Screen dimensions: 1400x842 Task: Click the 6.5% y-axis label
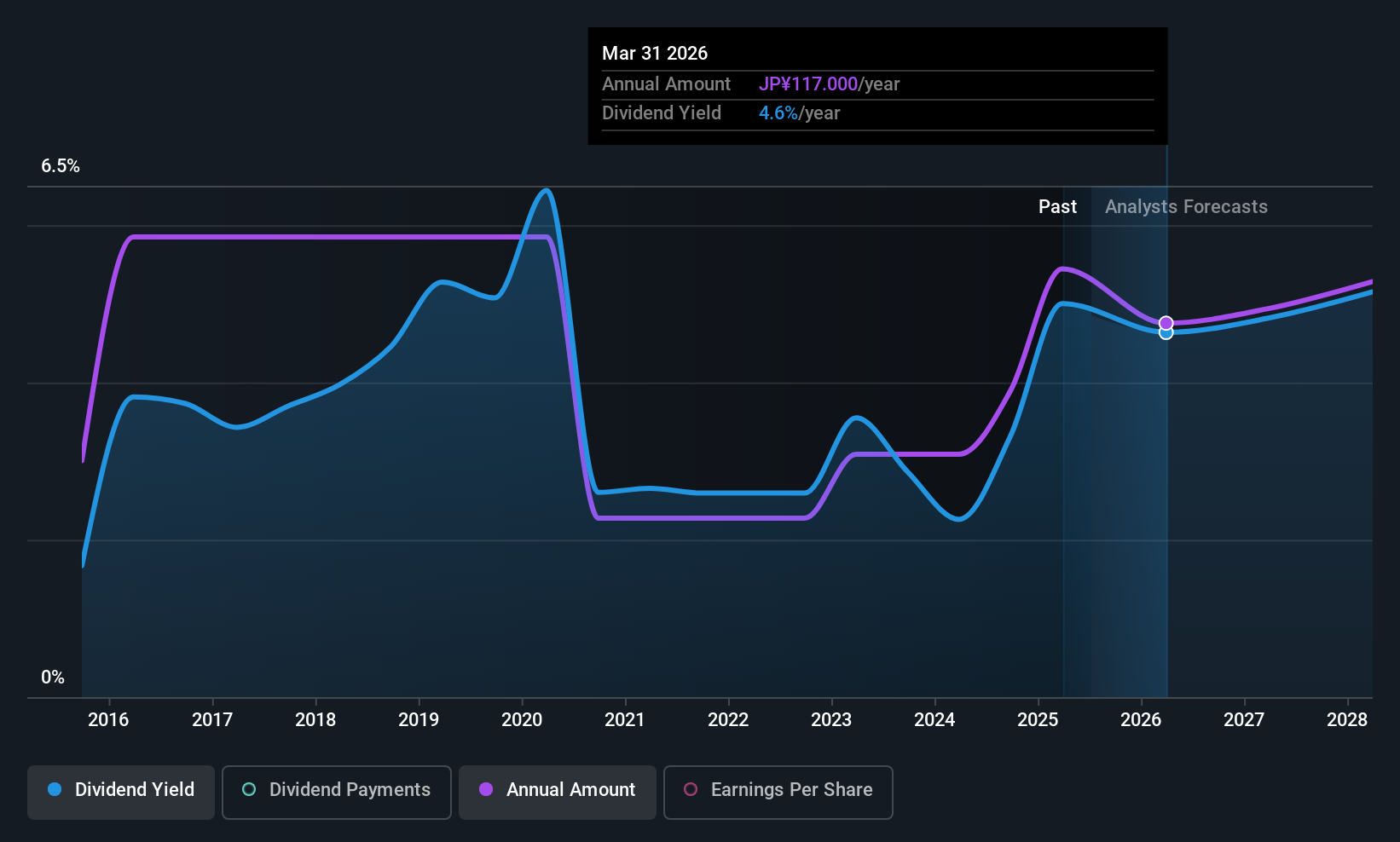[61, 166]
